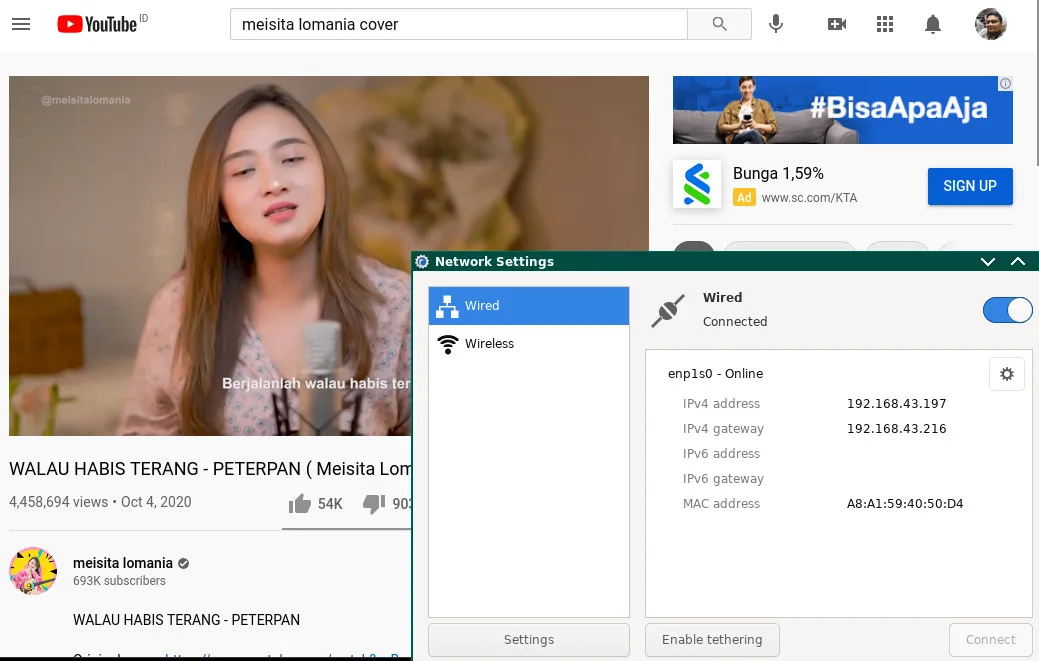
Task: Open the YouTube apps grid icon
Action: [885, 25]
